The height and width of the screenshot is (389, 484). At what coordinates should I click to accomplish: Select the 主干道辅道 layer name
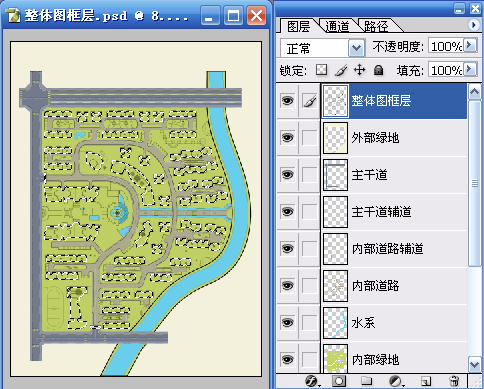pos(381,212)
